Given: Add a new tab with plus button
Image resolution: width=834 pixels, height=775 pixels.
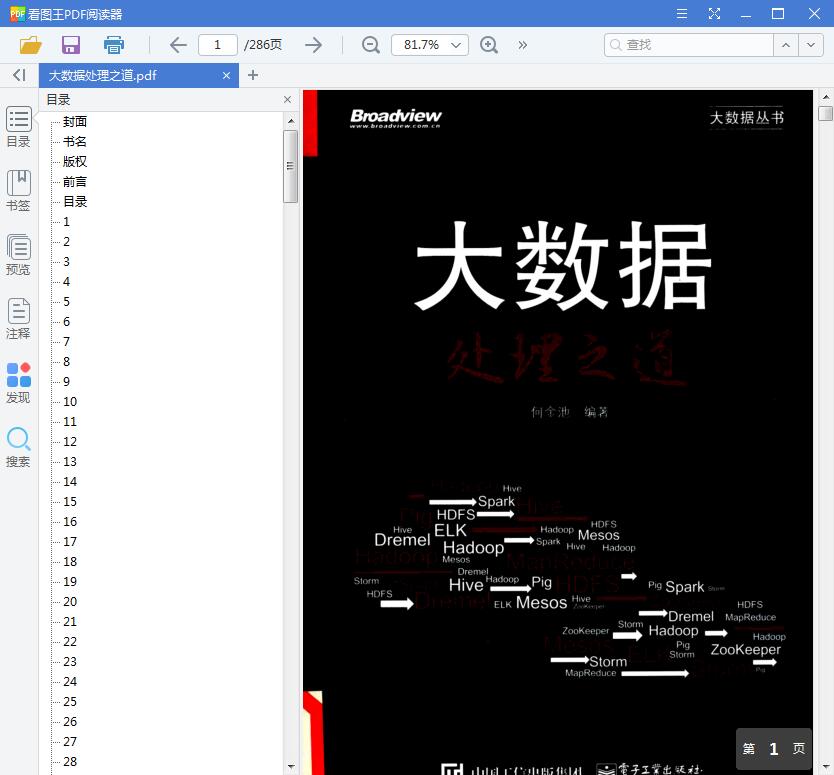Looking at the screenshot, I should click(x=253, y=75).
